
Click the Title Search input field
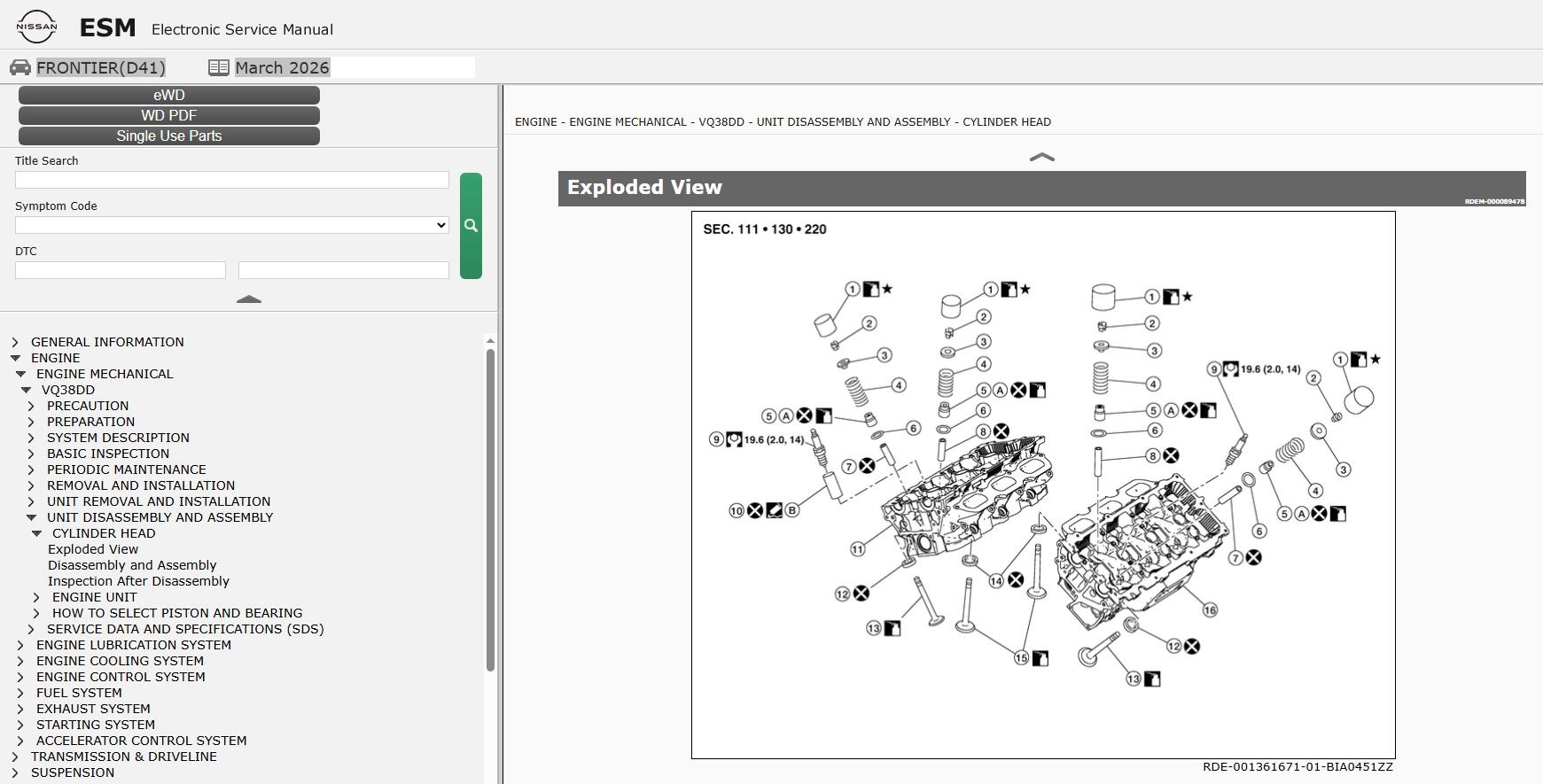click(232, 180)
